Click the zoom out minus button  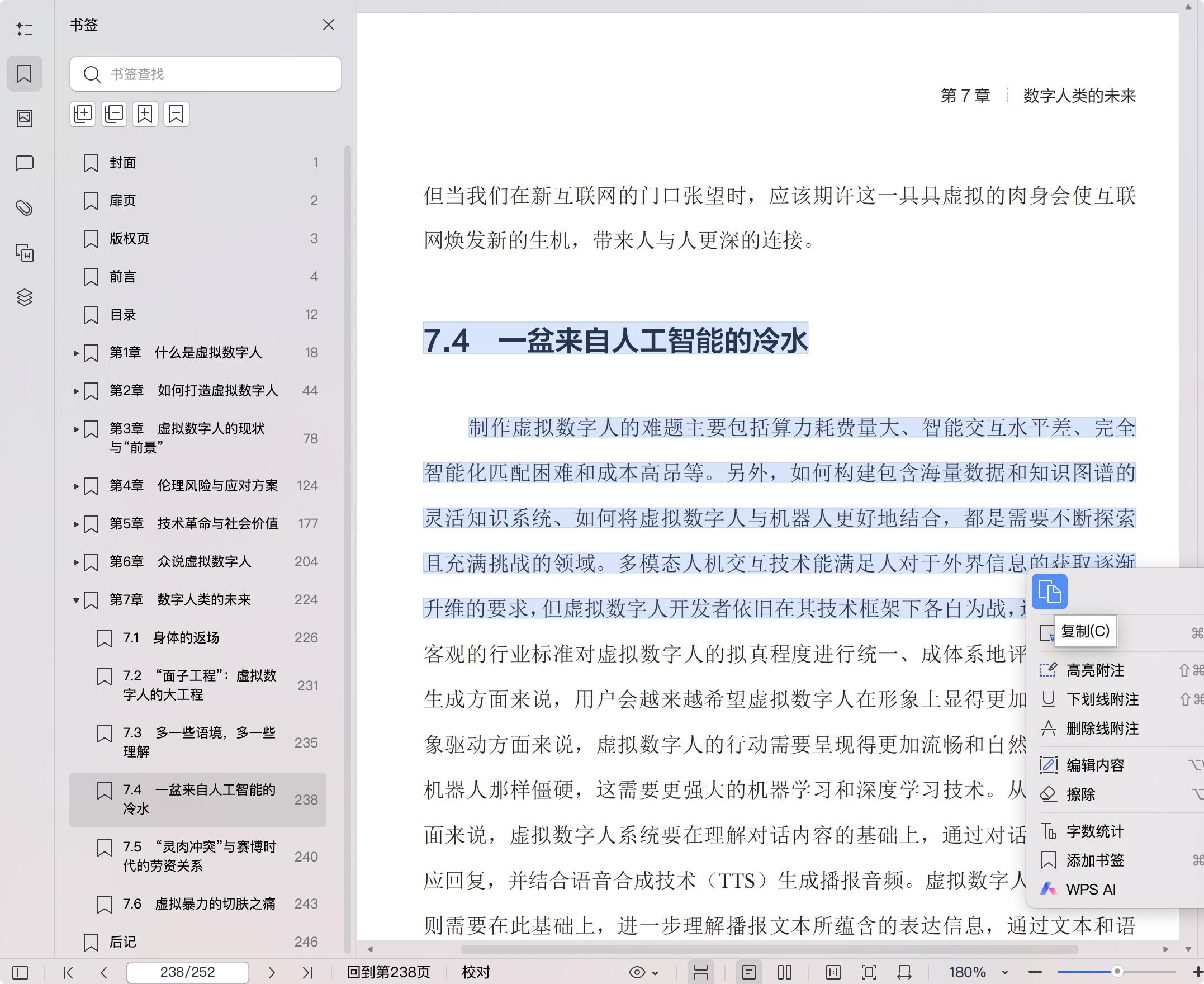point(1035,973)
